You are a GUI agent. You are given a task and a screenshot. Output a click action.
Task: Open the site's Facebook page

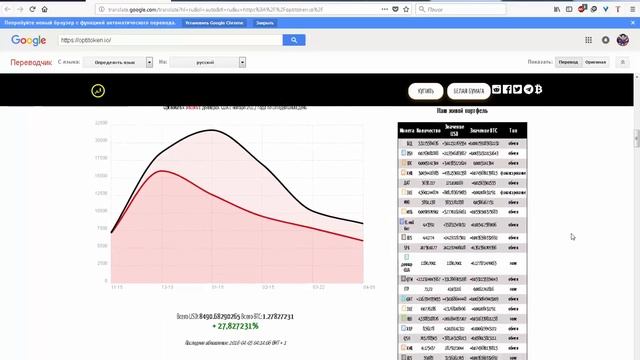(507, 89)
